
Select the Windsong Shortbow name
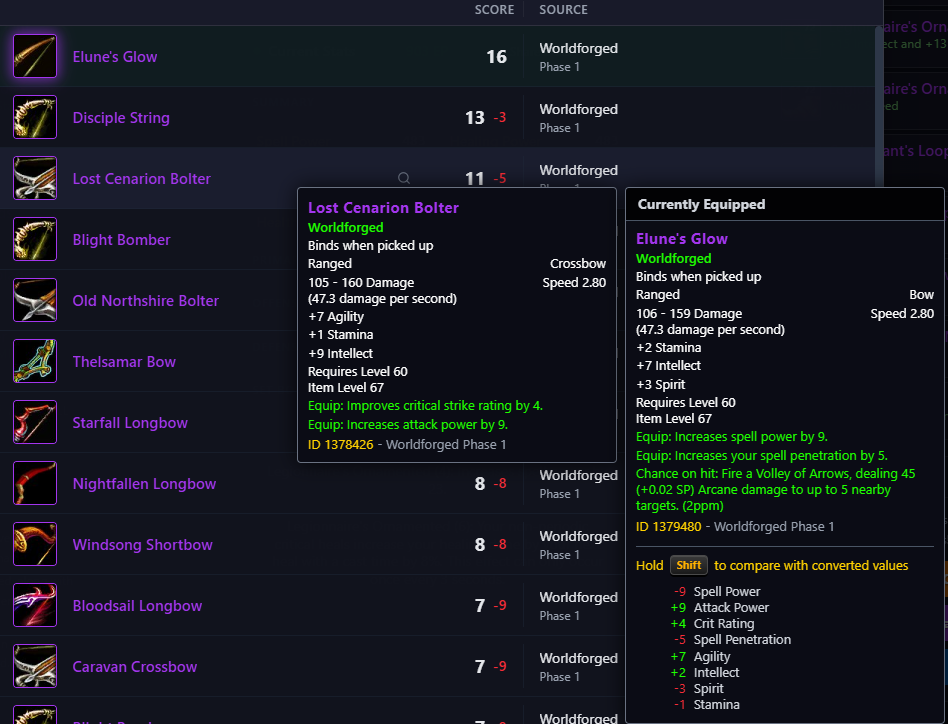(x=143, y=545)
